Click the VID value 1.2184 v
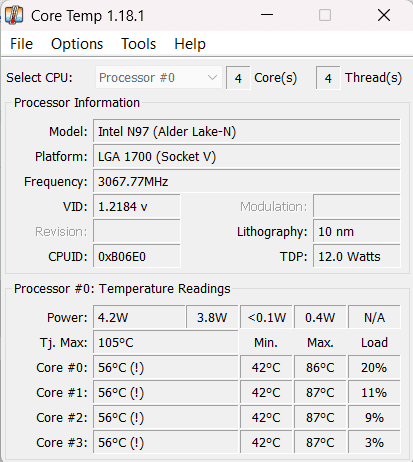 tap(137, 207)
